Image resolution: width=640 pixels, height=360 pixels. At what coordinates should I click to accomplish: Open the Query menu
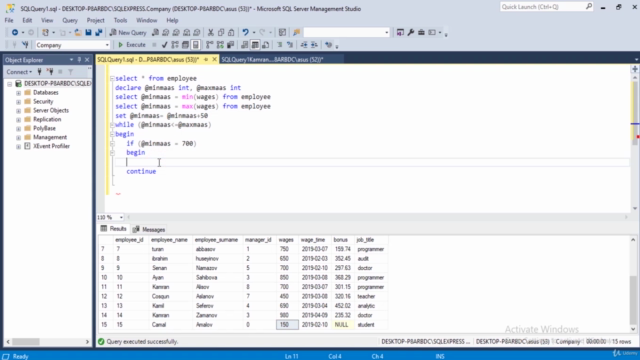click(x=70, y=20)
